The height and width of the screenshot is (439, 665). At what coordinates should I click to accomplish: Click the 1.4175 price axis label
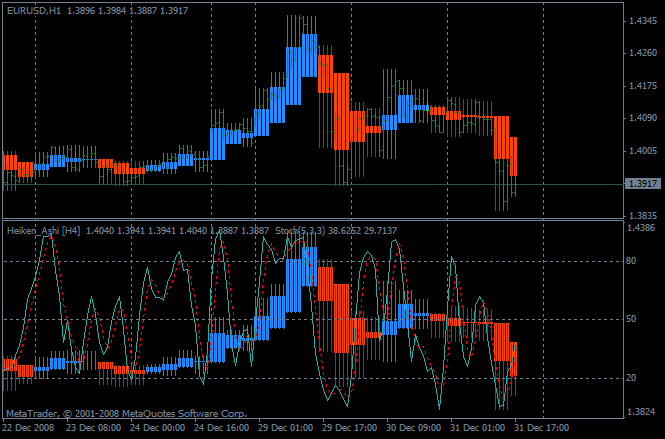643,86
